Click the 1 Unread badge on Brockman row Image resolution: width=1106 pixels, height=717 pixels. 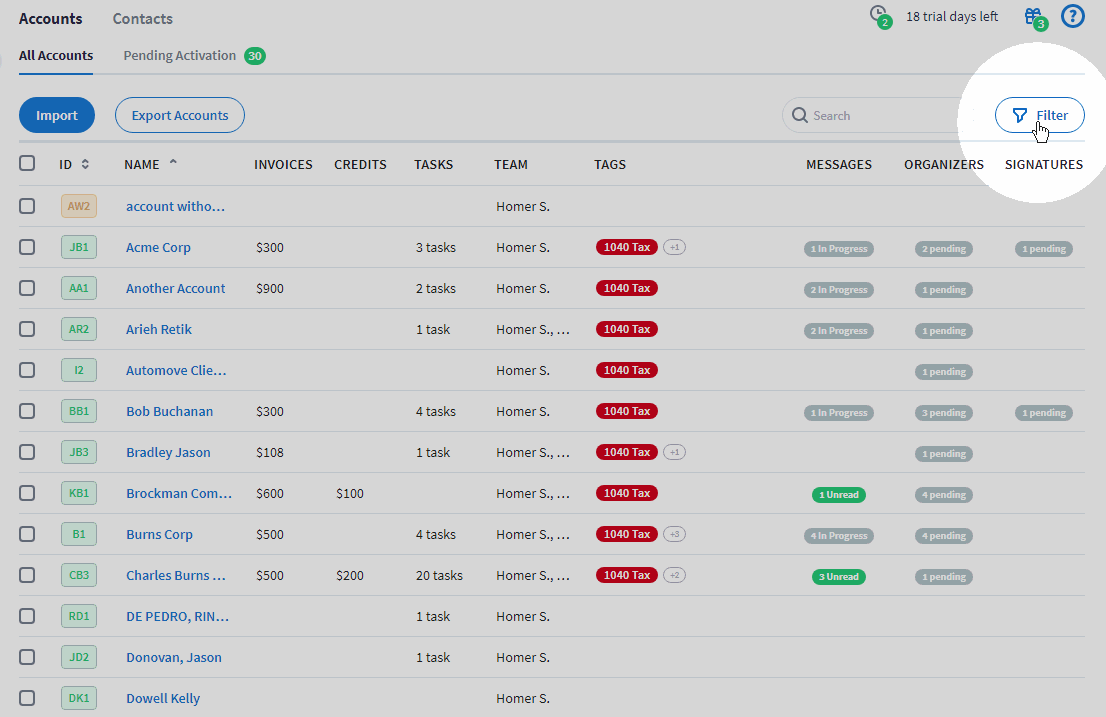tap(838, 493)
